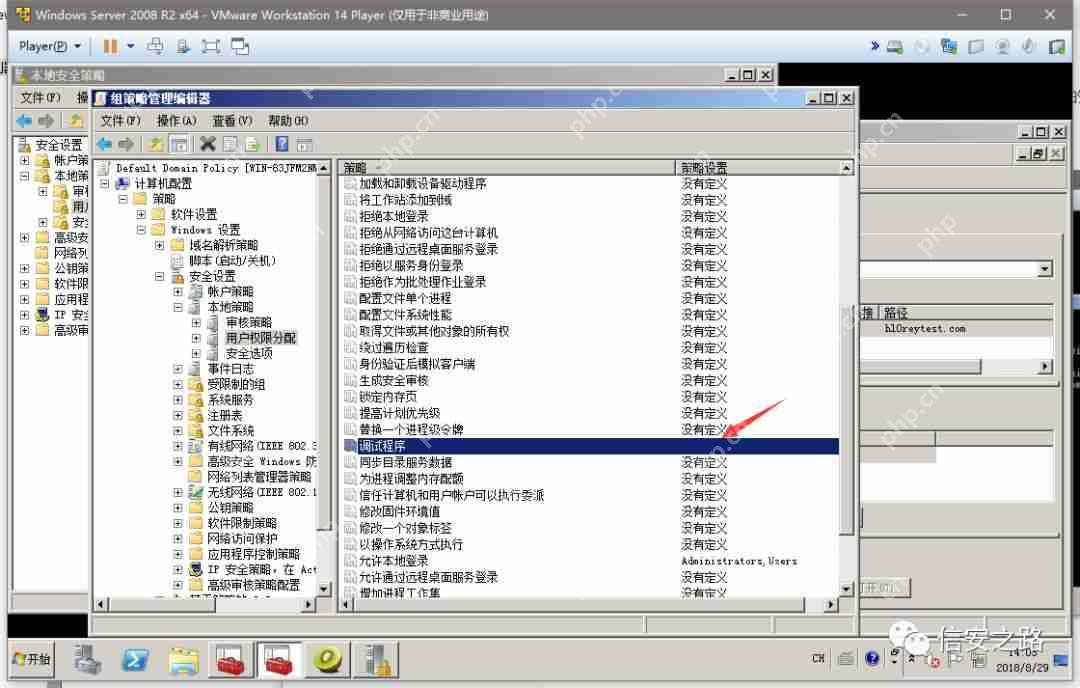
Task: Open 文件(F) menu in the 本地安全策略 window
Action: point(40,97)
